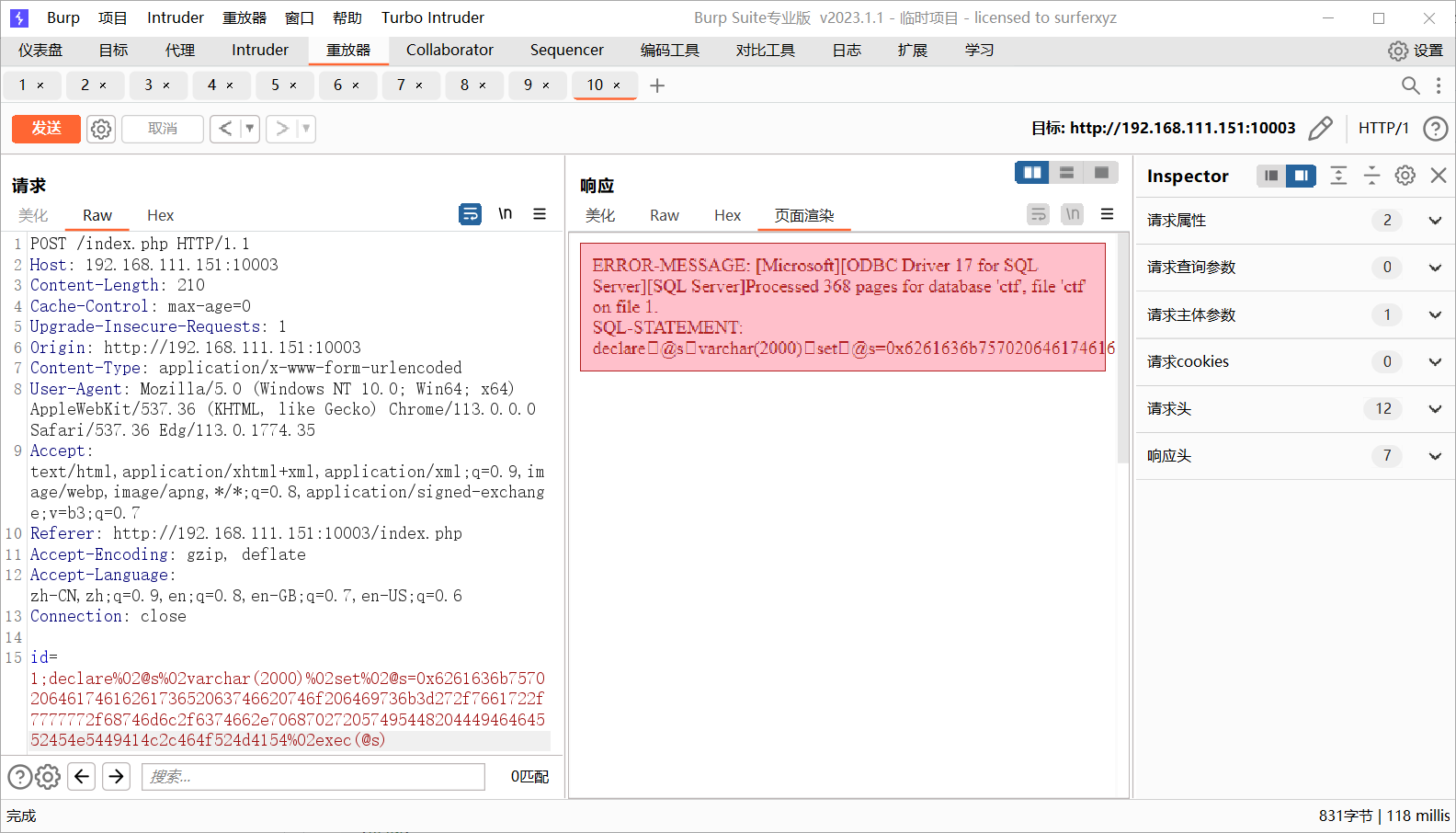Click HTTP/1 protocol label
Screen dimensions: 1456x833
click(1383, 129)
